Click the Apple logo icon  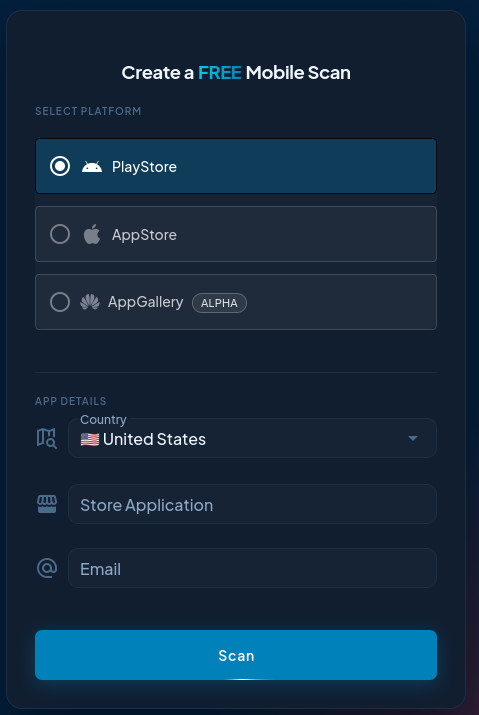[x=92, y=234]
